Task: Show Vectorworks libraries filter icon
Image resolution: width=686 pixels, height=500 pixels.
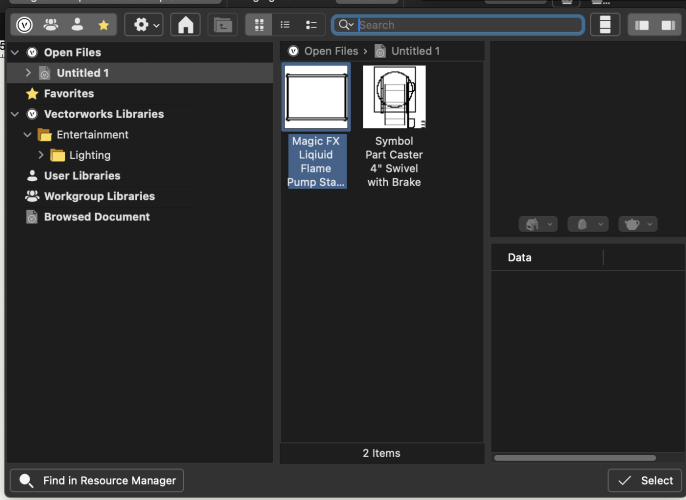Action: point(25,24)
